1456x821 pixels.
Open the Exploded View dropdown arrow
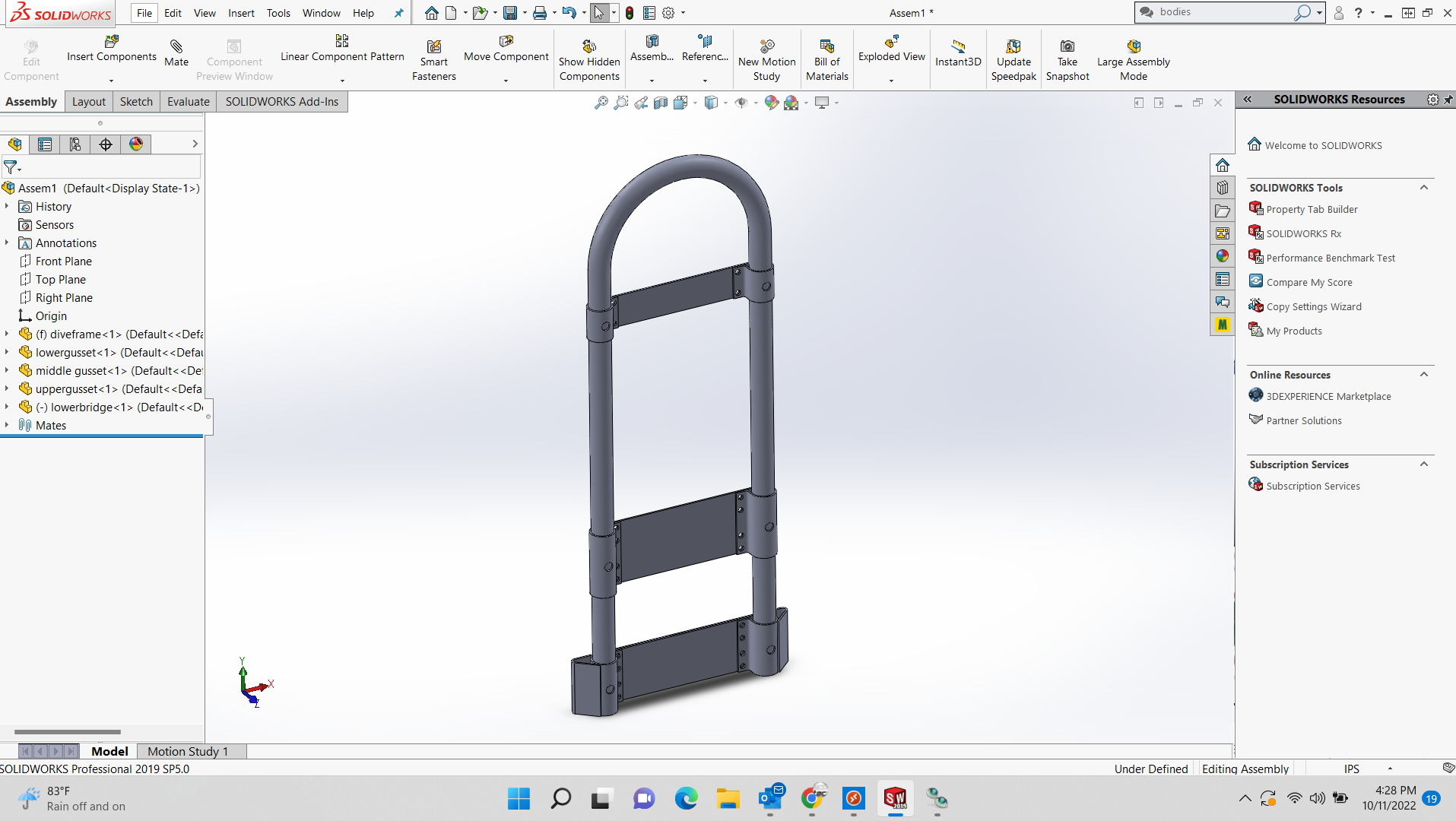[892, 81]
